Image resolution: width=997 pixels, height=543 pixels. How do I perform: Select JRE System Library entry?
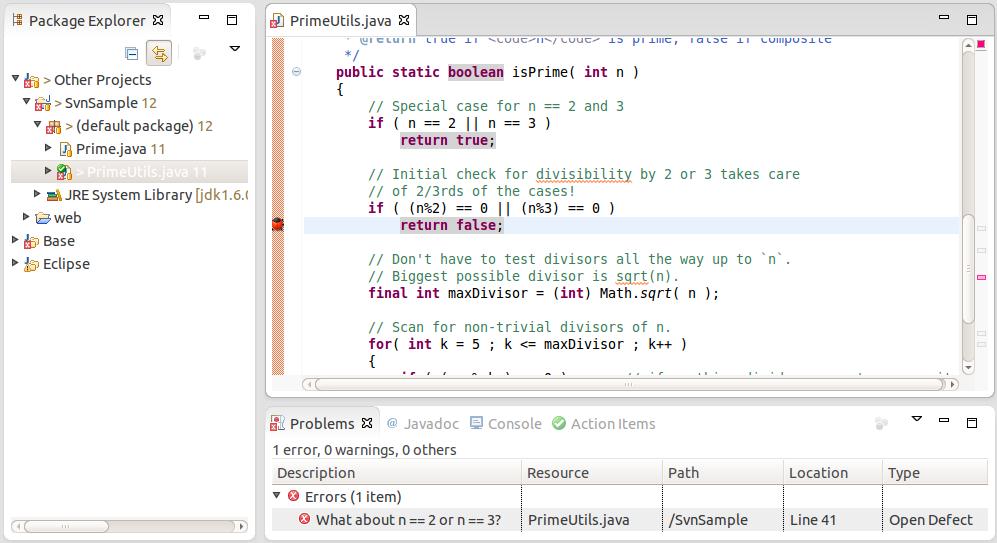[156, 195]
